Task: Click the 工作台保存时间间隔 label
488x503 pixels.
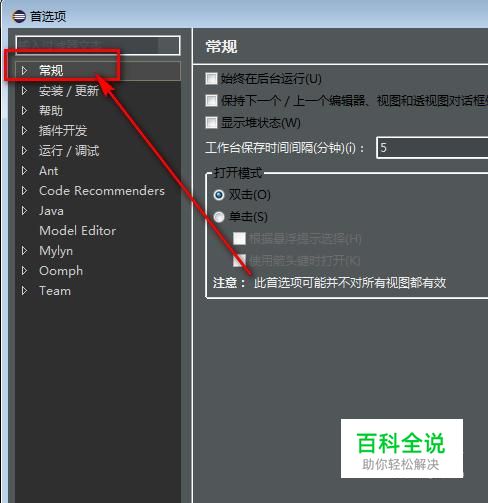Action: (285, 147)
